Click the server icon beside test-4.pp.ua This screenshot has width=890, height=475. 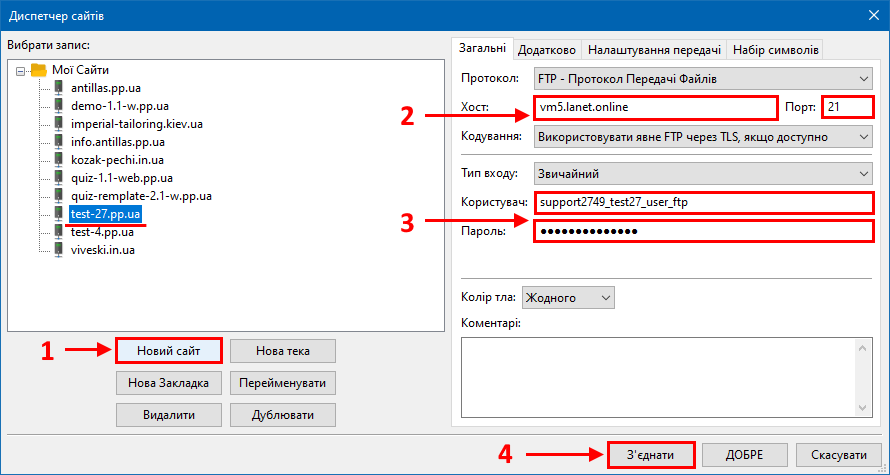pyautogui.click(x=59, y=232)
